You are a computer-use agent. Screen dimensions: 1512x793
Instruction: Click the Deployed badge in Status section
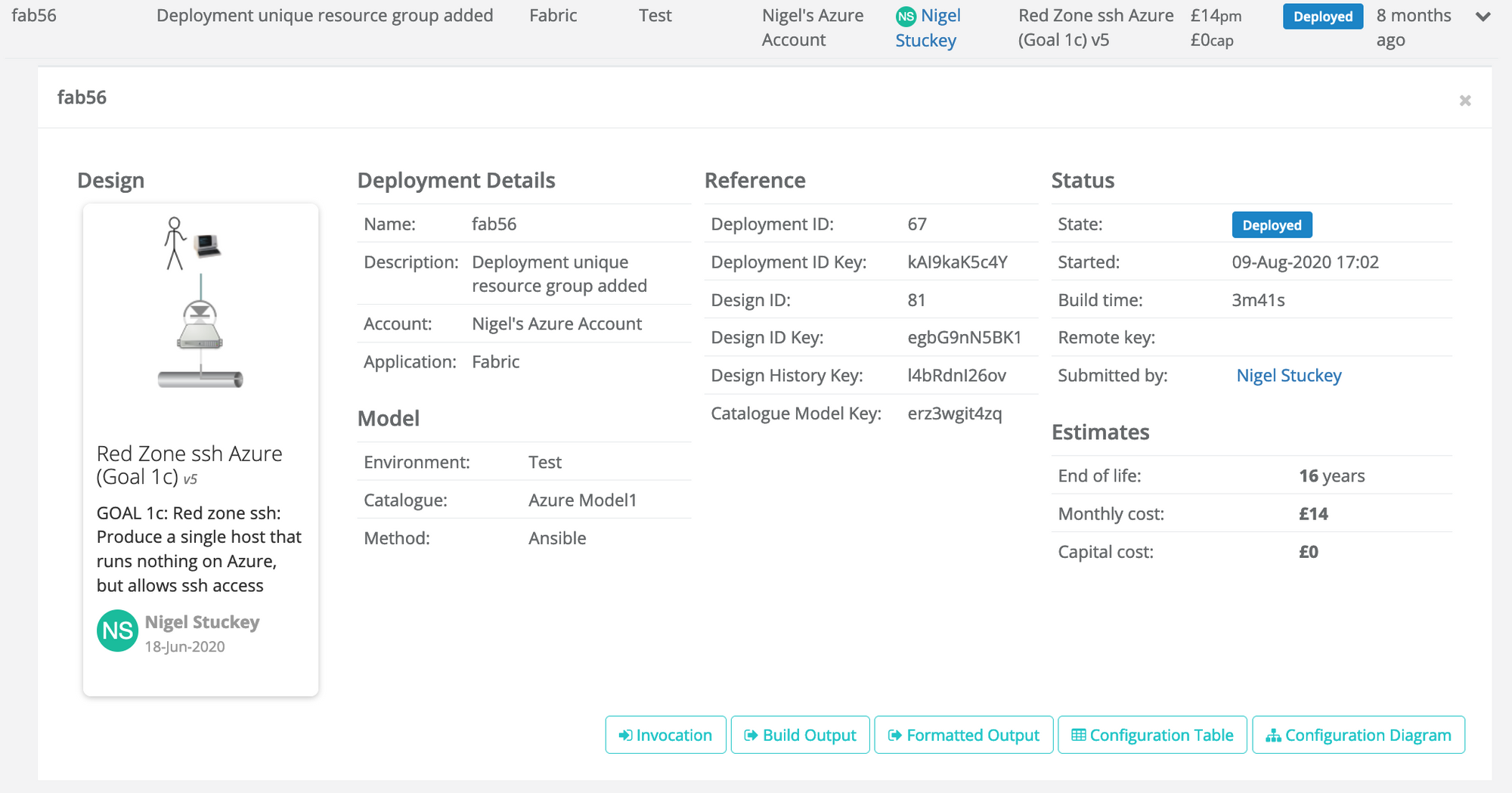tap(1272, 225)
